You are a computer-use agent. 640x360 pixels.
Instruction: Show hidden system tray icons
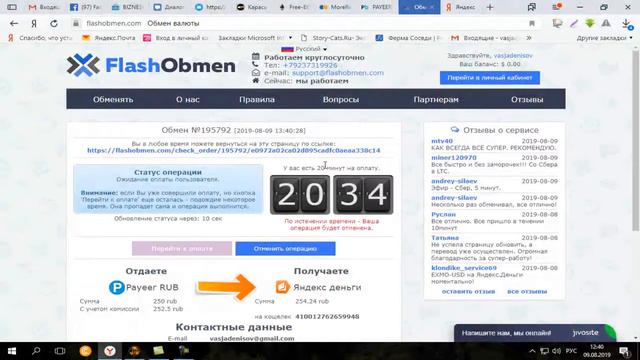tap(532, 351)
